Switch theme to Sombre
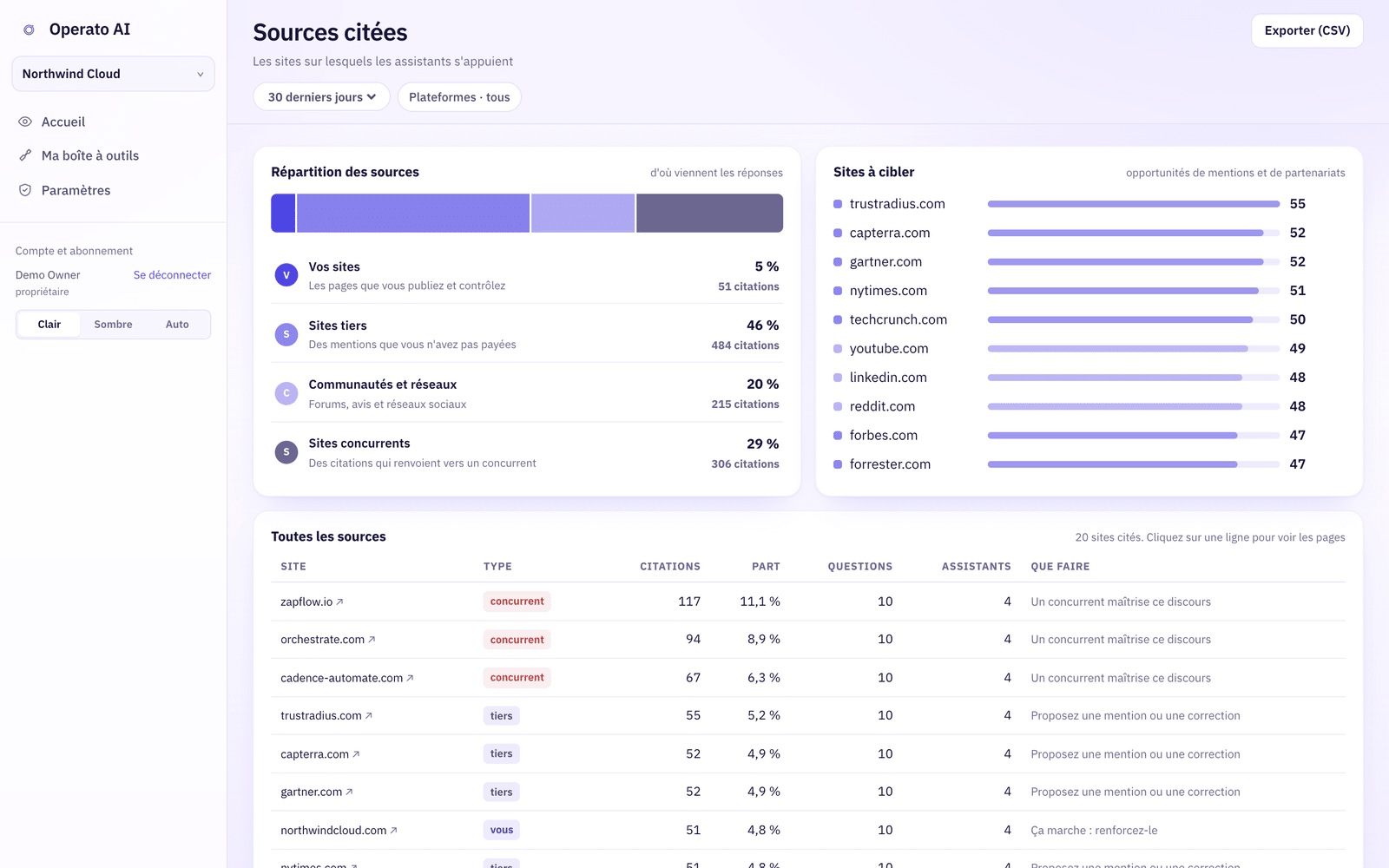 (114, 325)
